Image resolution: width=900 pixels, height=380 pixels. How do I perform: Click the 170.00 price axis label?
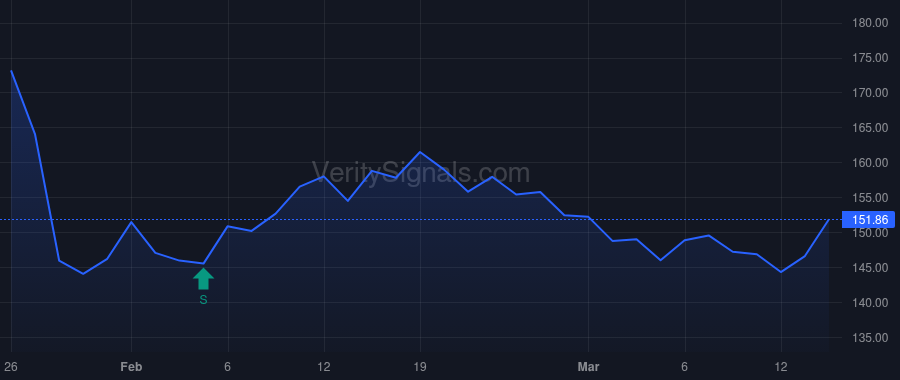coord(870,93)
